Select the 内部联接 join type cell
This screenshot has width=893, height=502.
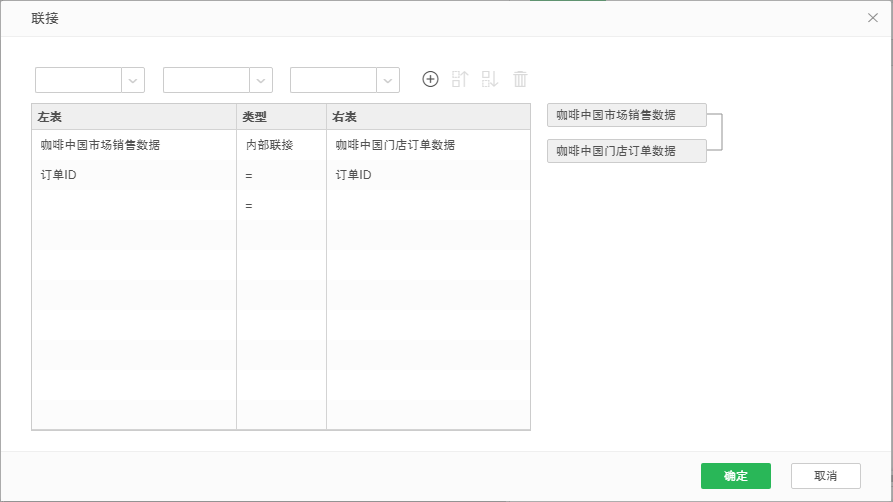coord(270,145)
